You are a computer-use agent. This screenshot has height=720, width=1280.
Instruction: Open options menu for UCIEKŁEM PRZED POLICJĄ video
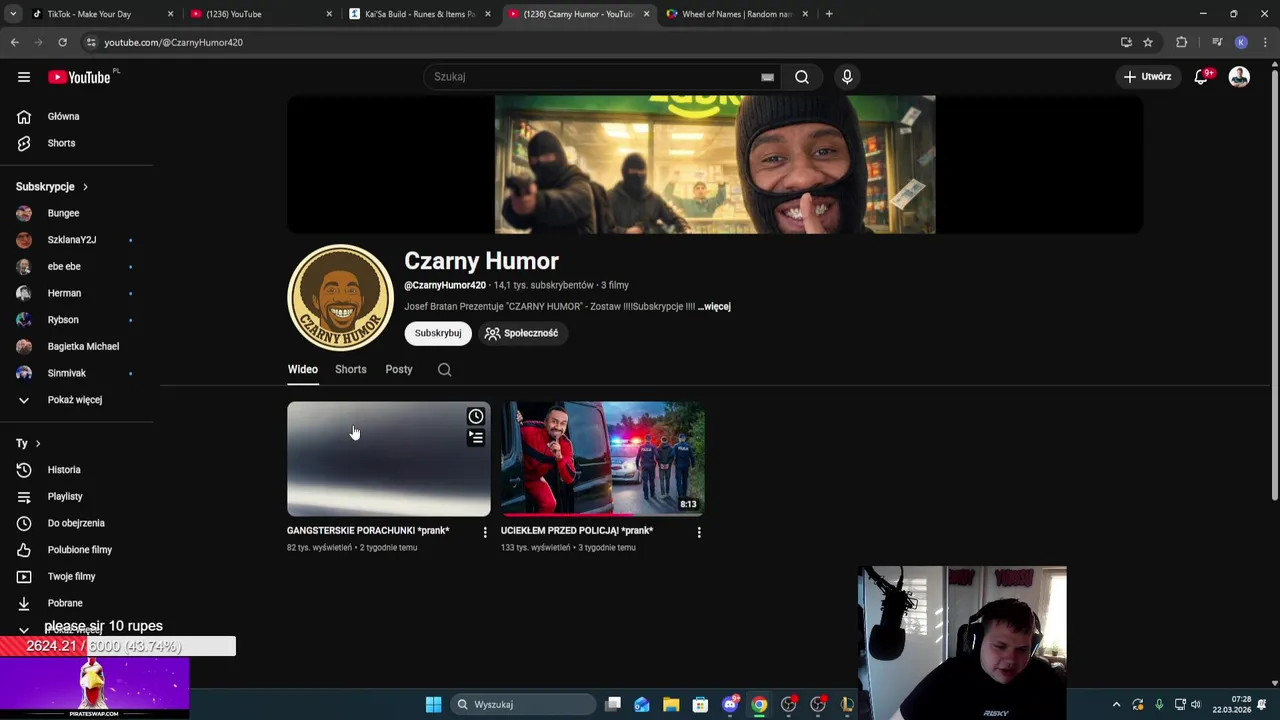699,532
